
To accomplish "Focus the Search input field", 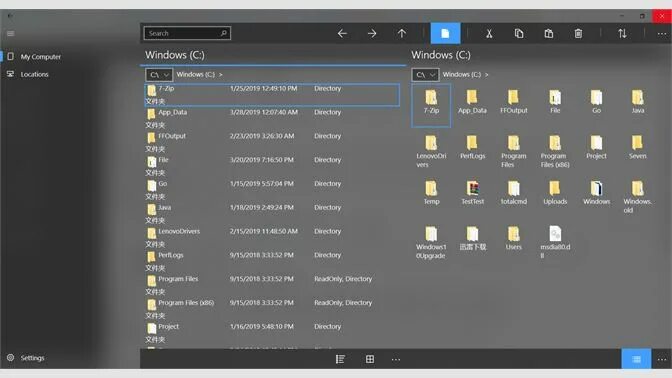I will point(187,33).
